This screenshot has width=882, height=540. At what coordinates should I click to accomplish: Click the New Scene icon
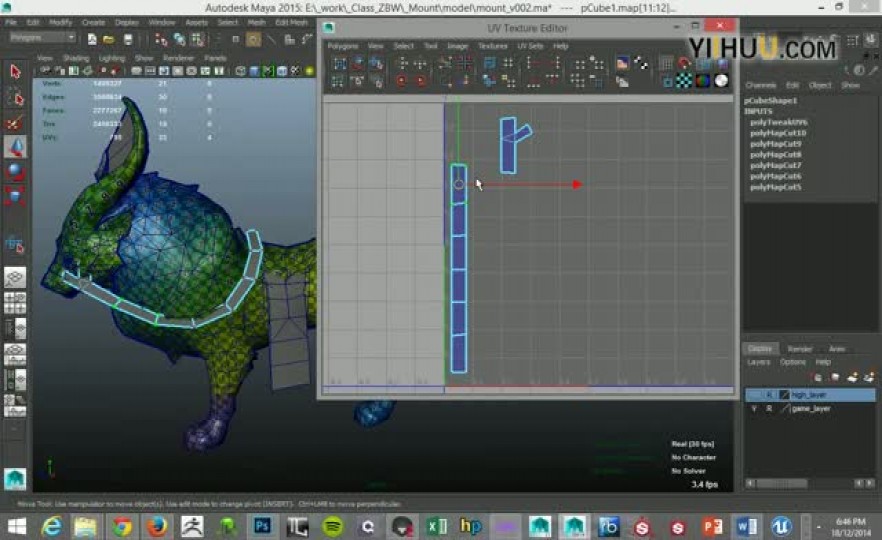[x=92, y=39]
